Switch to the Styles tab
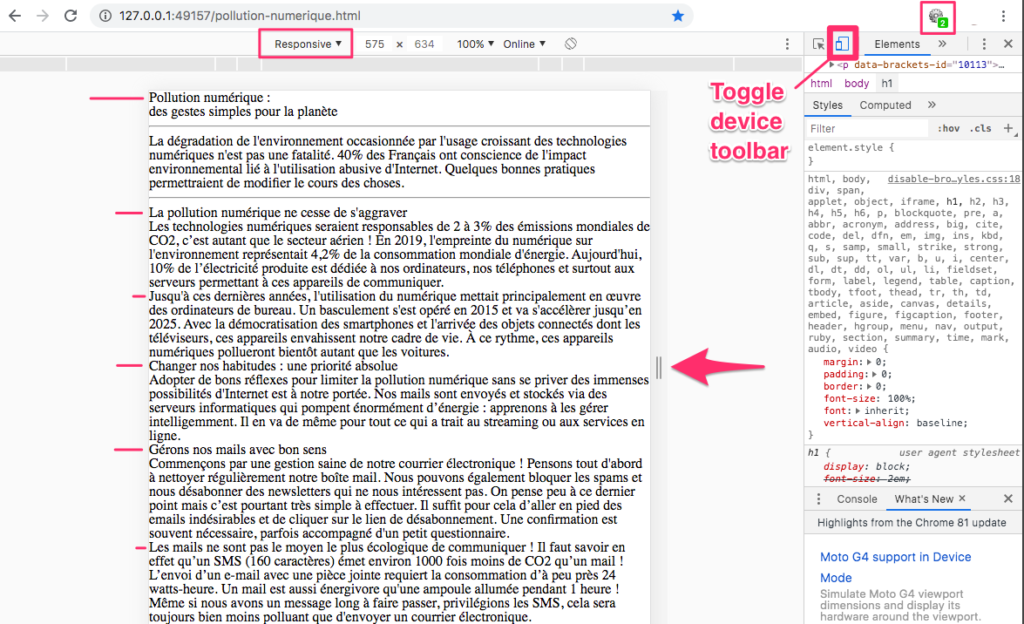The height and width of the screenshot is (624, 1024). point(827,105)
